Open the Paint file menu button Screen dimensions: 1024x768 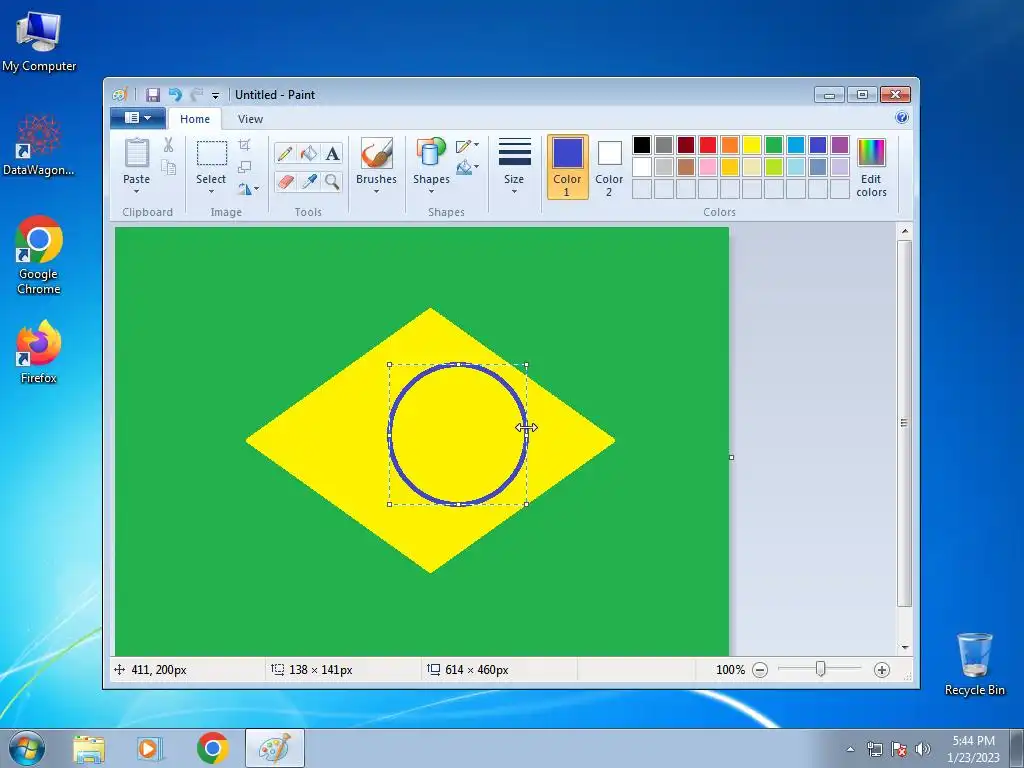(138, 118)
